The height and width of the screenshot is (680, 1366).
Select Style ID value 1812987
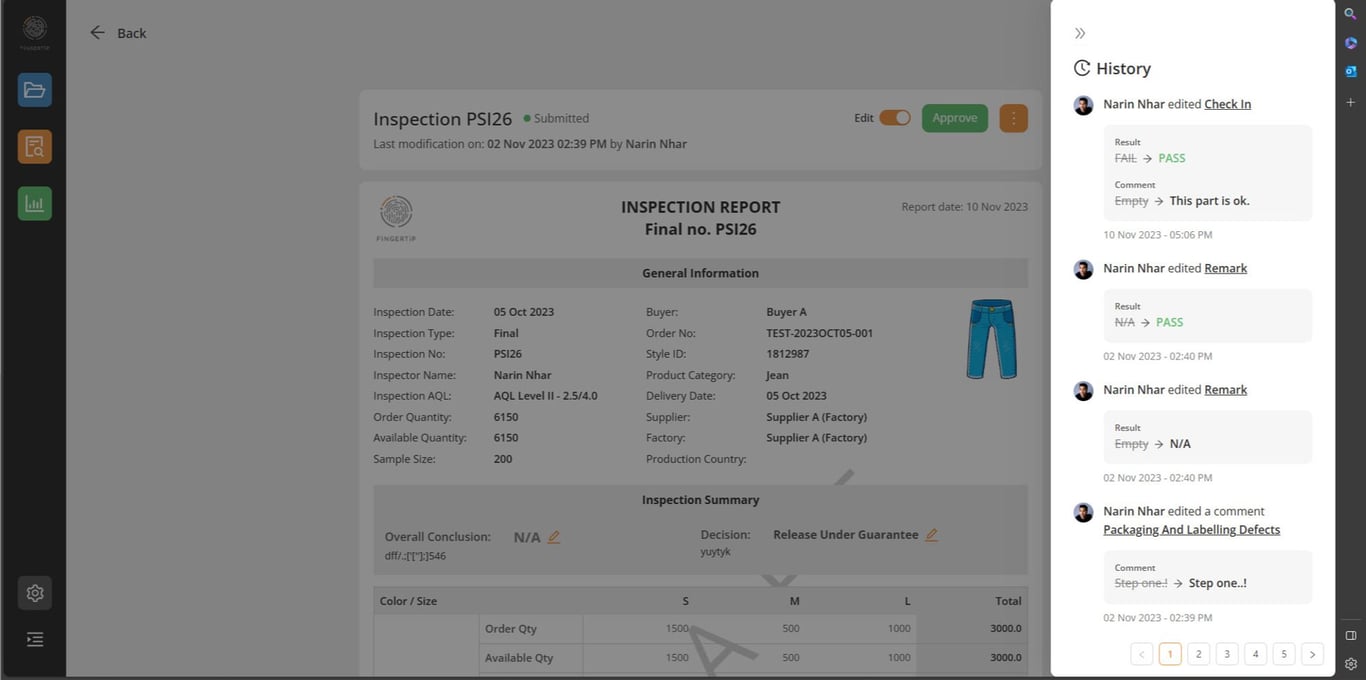[788, 354]
